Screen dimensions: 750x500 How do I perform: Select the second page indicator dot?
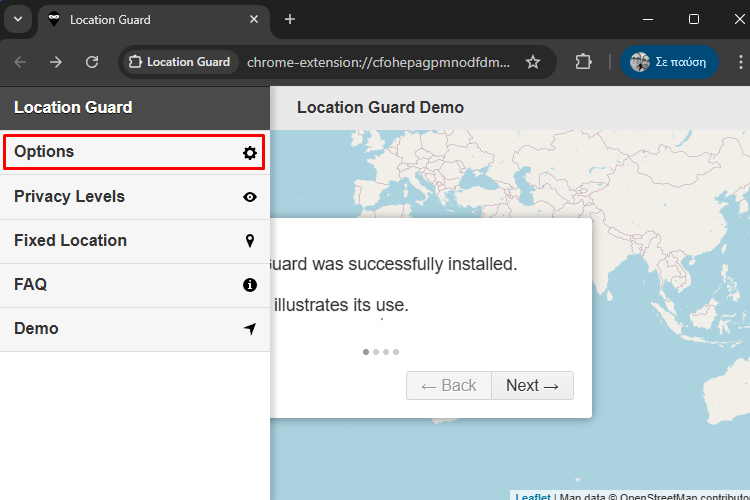pyautogui.click(x=376, y=352)
